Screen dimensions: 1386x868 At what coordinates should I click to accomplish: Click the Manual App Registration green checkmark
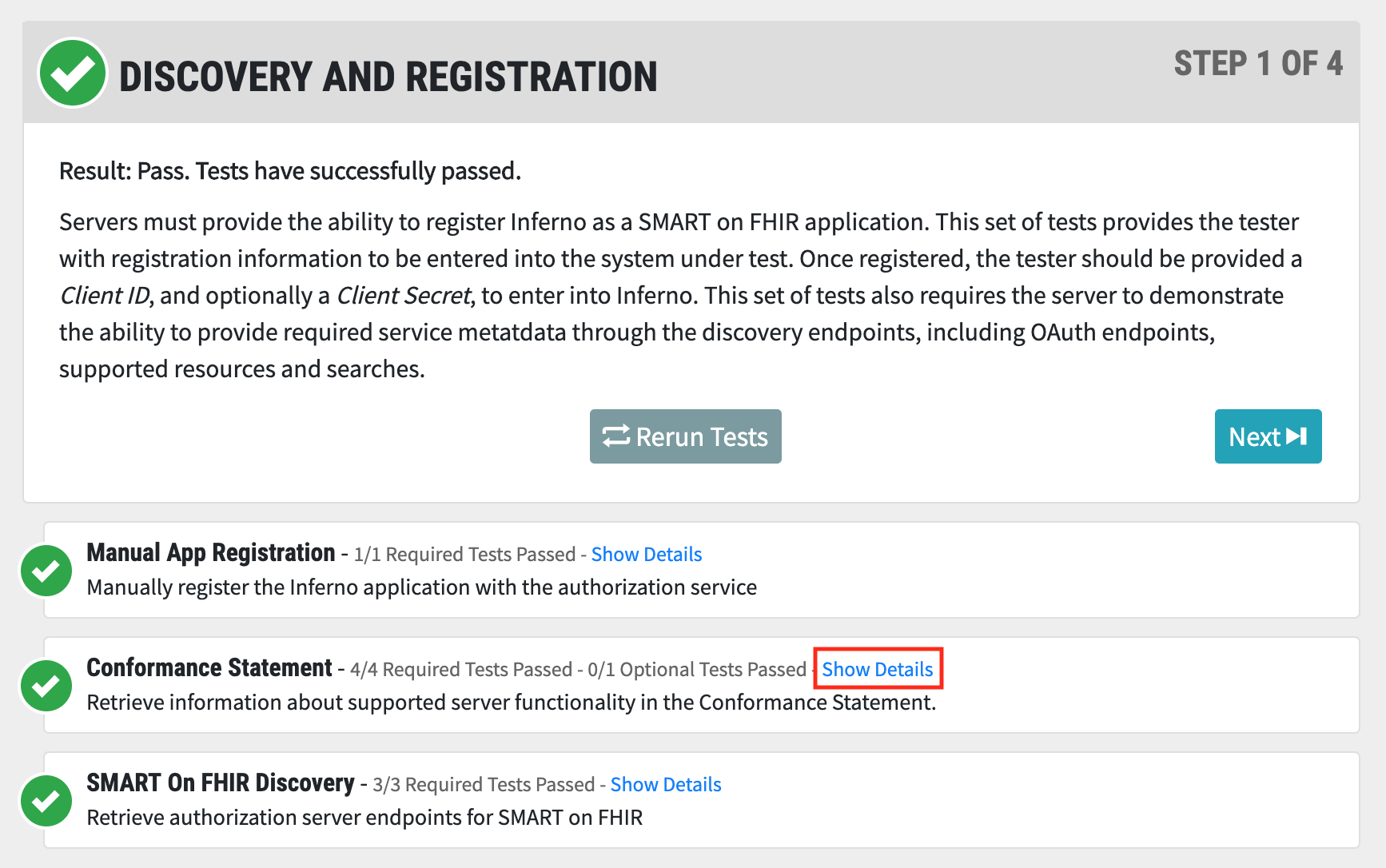pos(46,571)
